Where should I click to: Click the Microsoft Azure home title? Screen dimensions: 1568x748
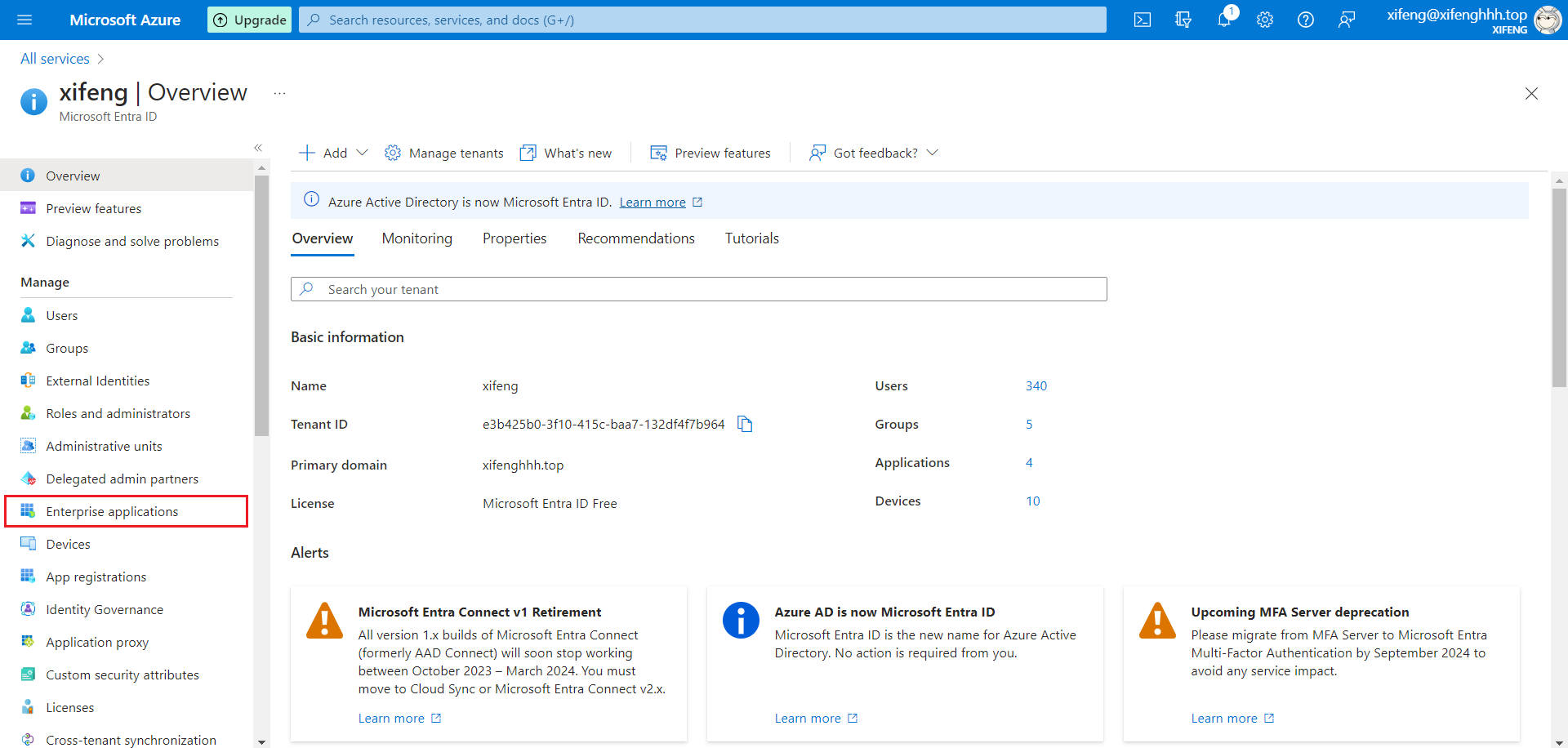(x=125, y=20)
